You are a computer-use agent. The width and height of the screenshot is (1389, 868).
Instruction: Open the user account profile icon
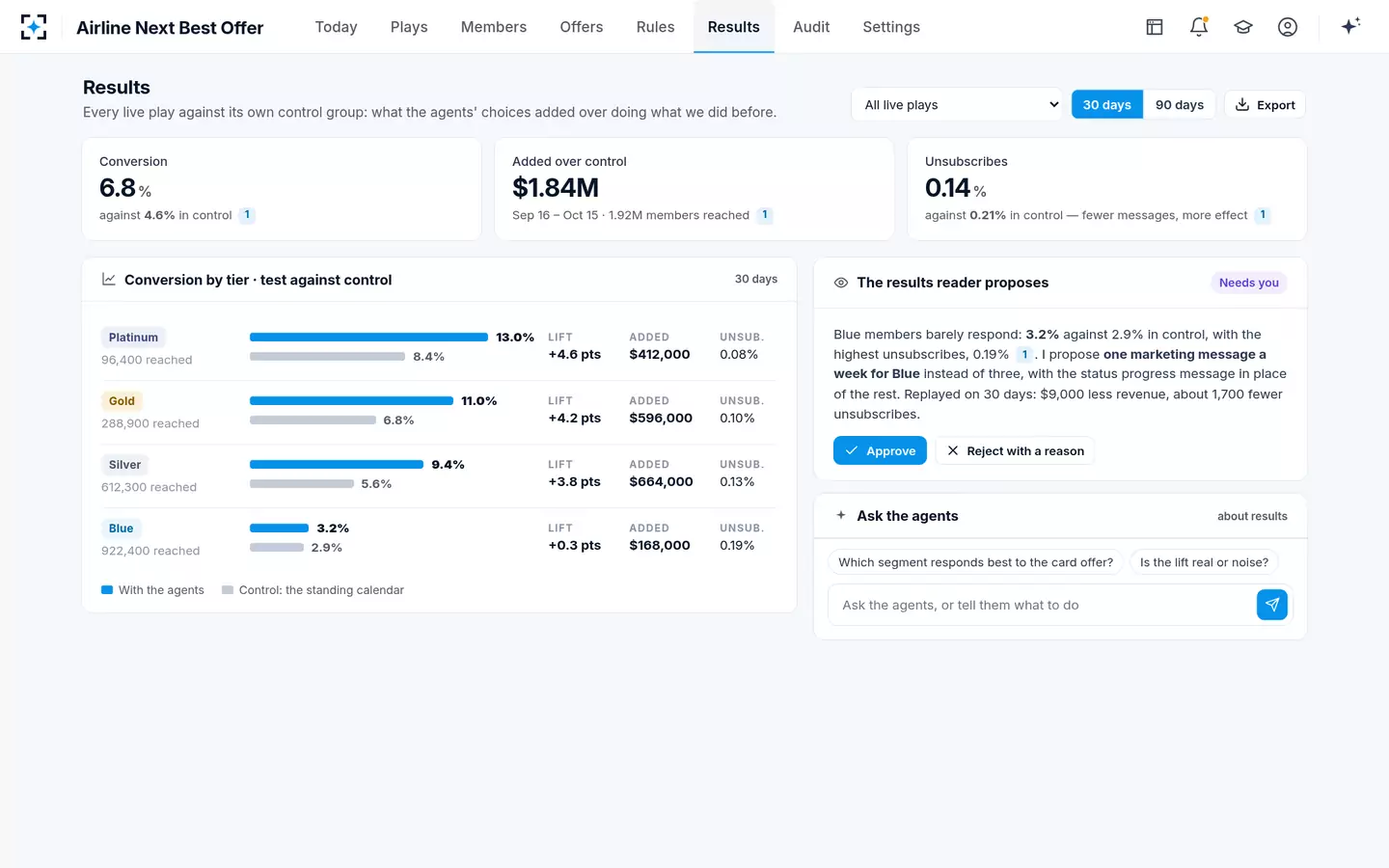pos(1288,27)
